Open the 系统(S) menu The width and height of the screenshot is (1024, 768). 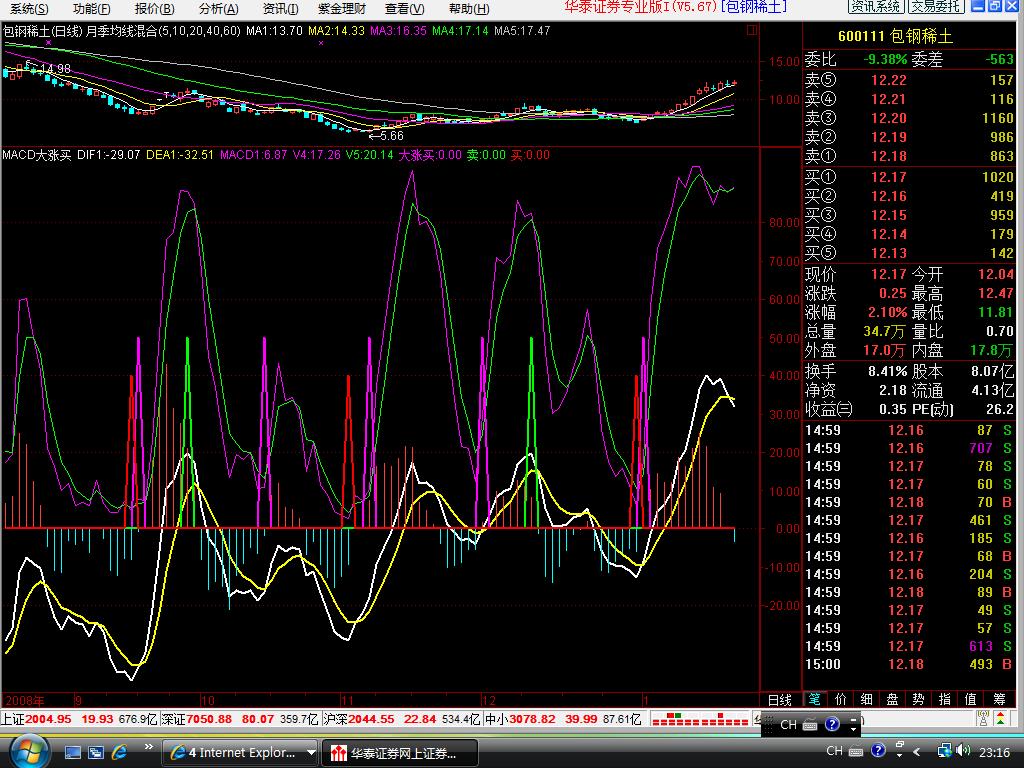pos(29,8)
